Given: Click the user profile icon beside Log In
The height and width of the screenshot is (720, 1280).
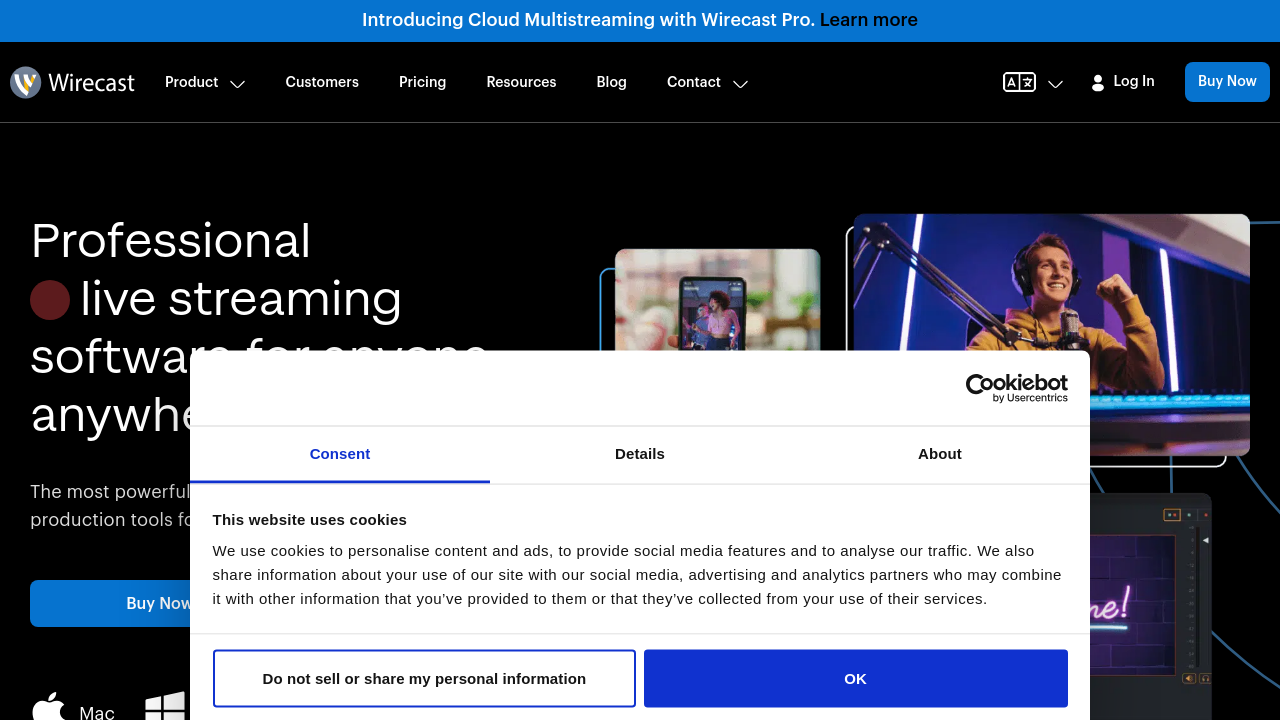Looking at the screenshot, I should click(x=1097, y=83).
